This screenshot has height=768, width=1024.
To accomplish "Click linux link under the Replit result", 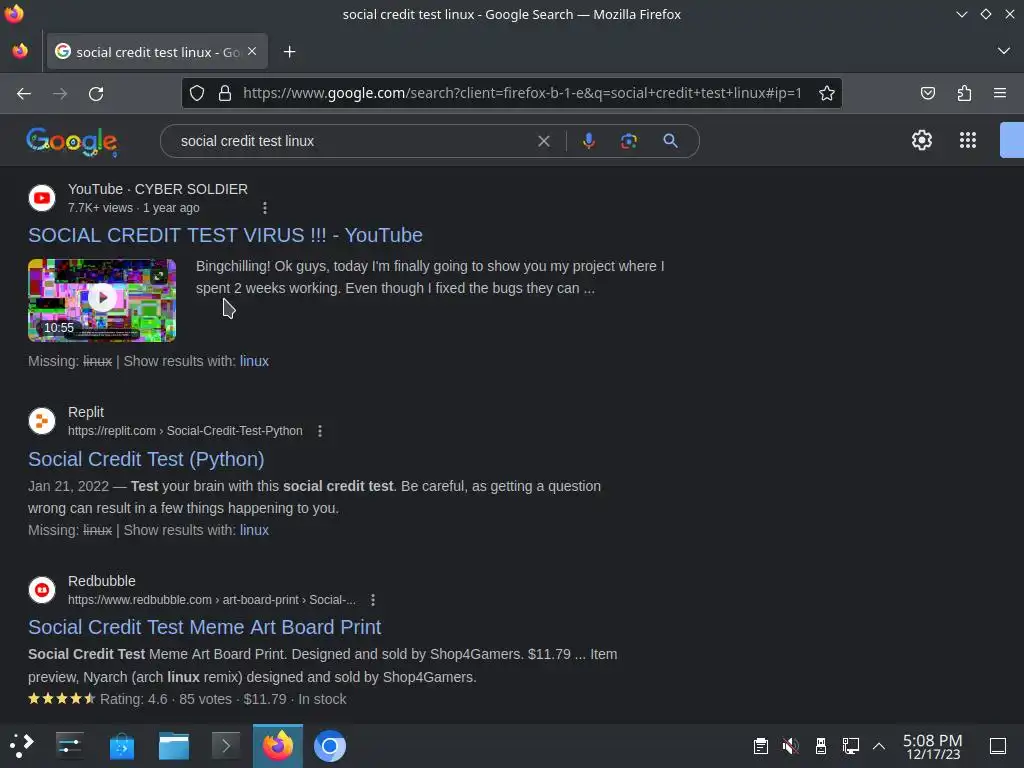I will 254,530.
